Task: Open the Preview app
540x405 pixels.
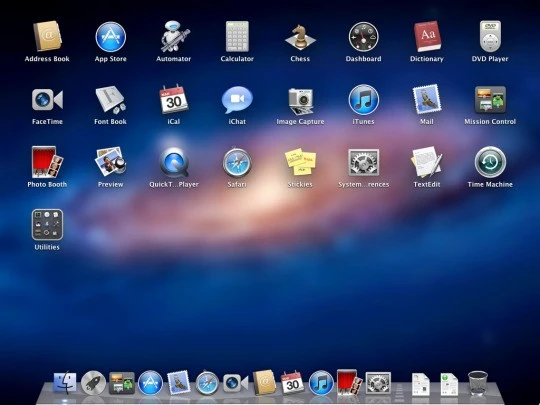Action: pyautogui.click(x=111, y=162)
